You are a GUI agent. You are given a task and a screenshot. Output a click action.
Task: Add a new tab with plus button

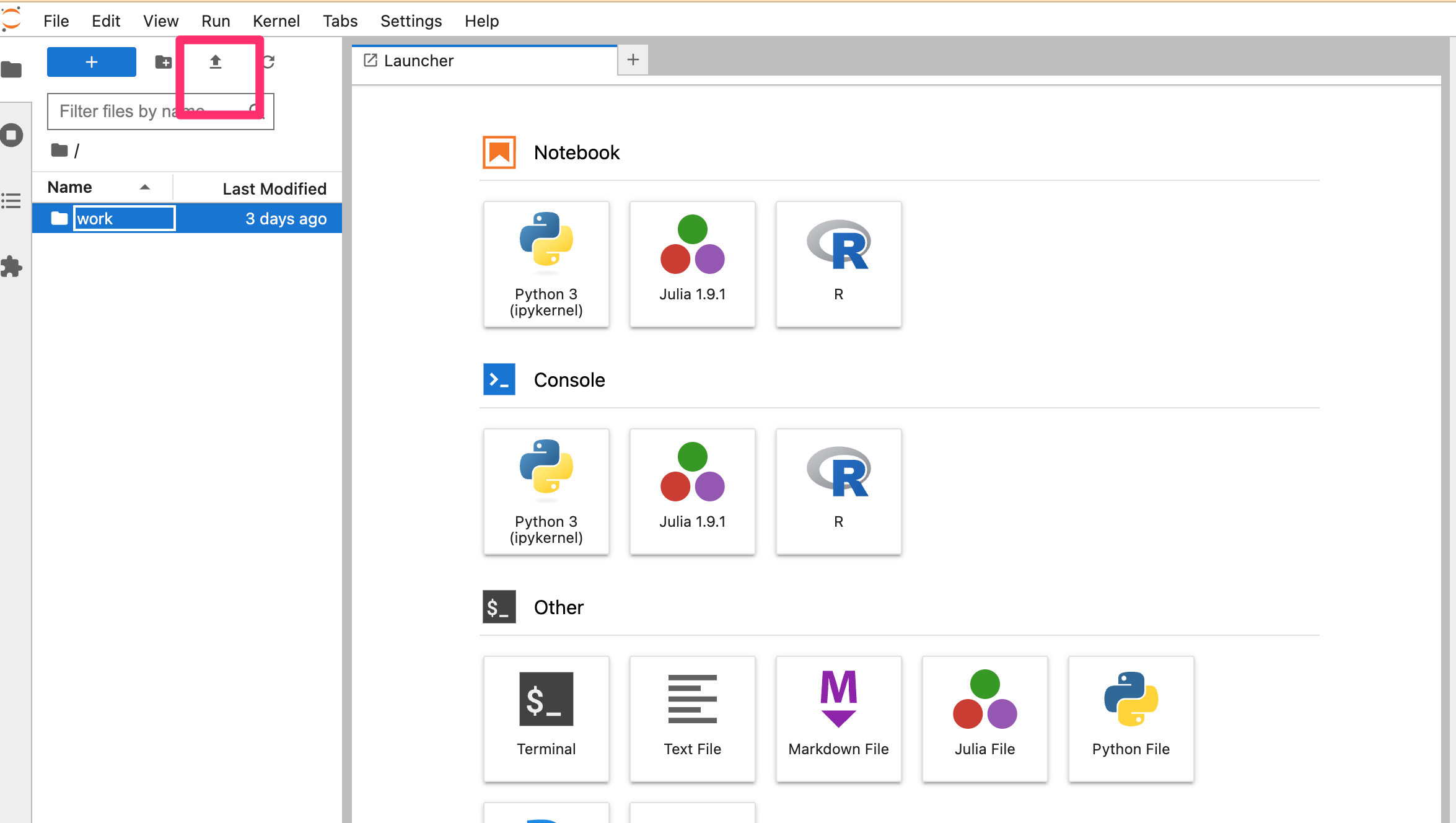click(633, 60)
